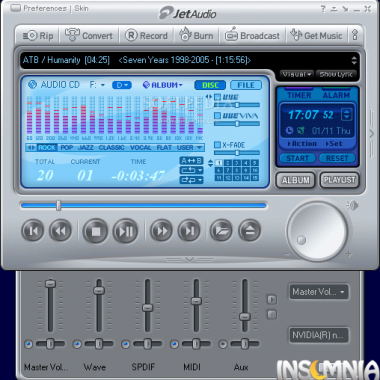Open the ALBUM dropdown in the display
The height and width of the screenshot is (380, 380).
pos(163,85)
